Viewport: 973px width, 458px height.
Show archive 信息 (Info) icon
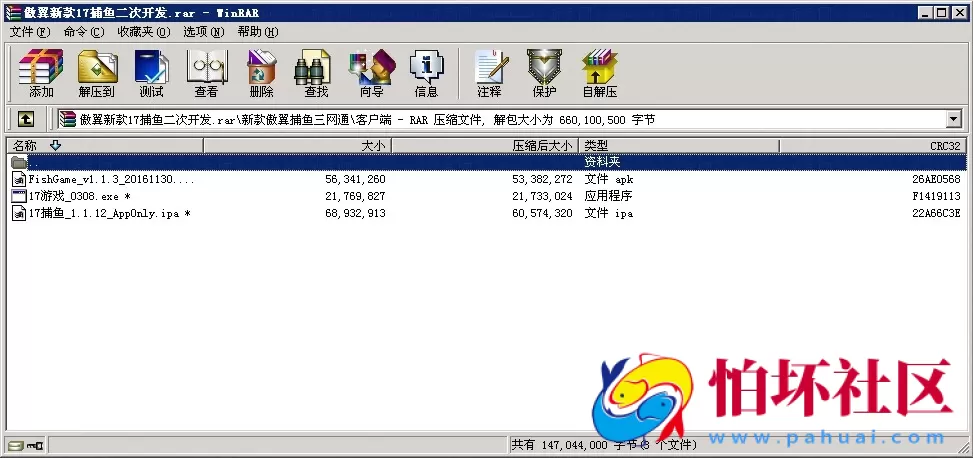click(x=426, y=72)
